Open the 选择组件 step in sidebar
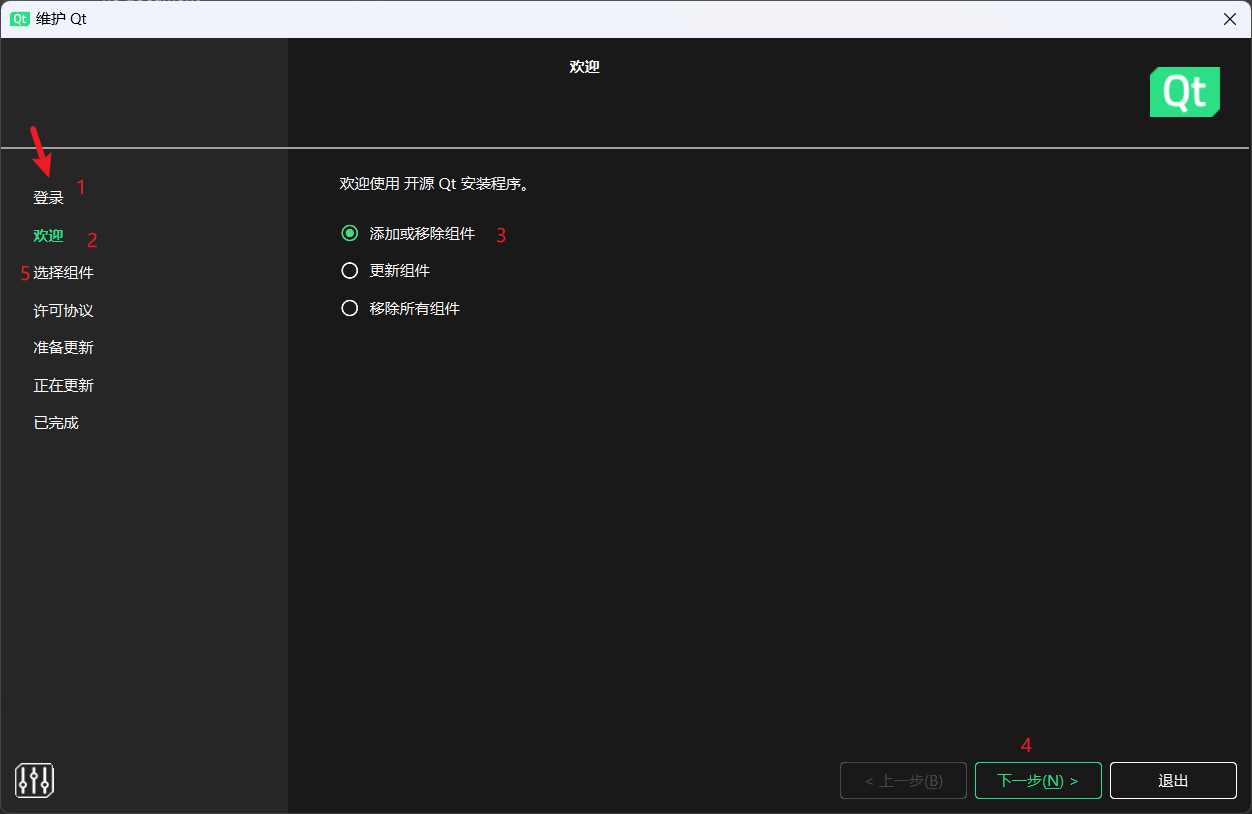Viewport: 1252px width, 814px height. point(64,273)
